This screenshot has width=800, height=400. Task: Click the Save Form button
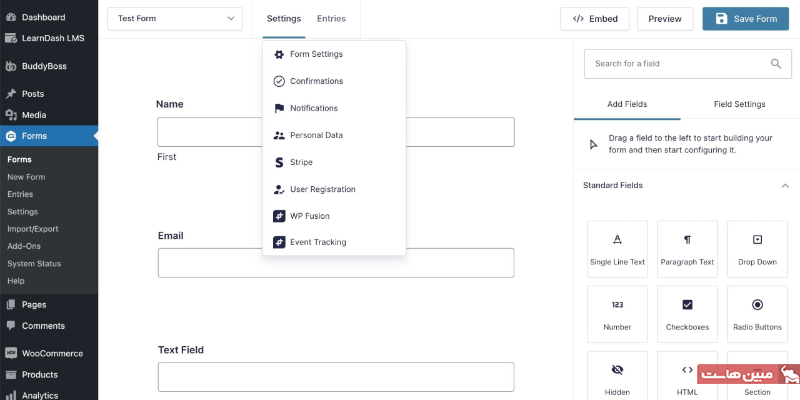pyautogui.click(x=745, y=19)
